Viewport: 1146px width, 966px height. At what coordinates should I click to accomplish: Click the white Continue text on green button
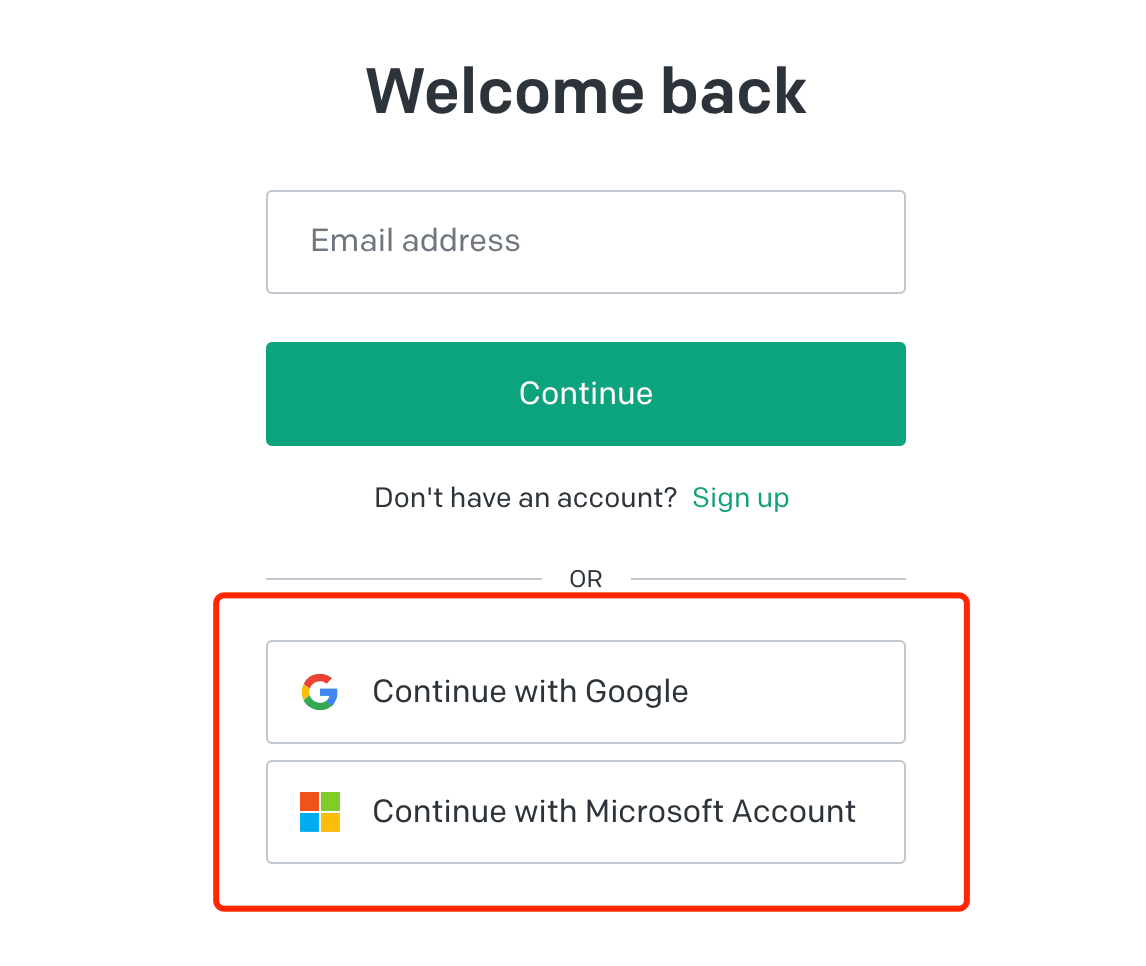(586, 393)
